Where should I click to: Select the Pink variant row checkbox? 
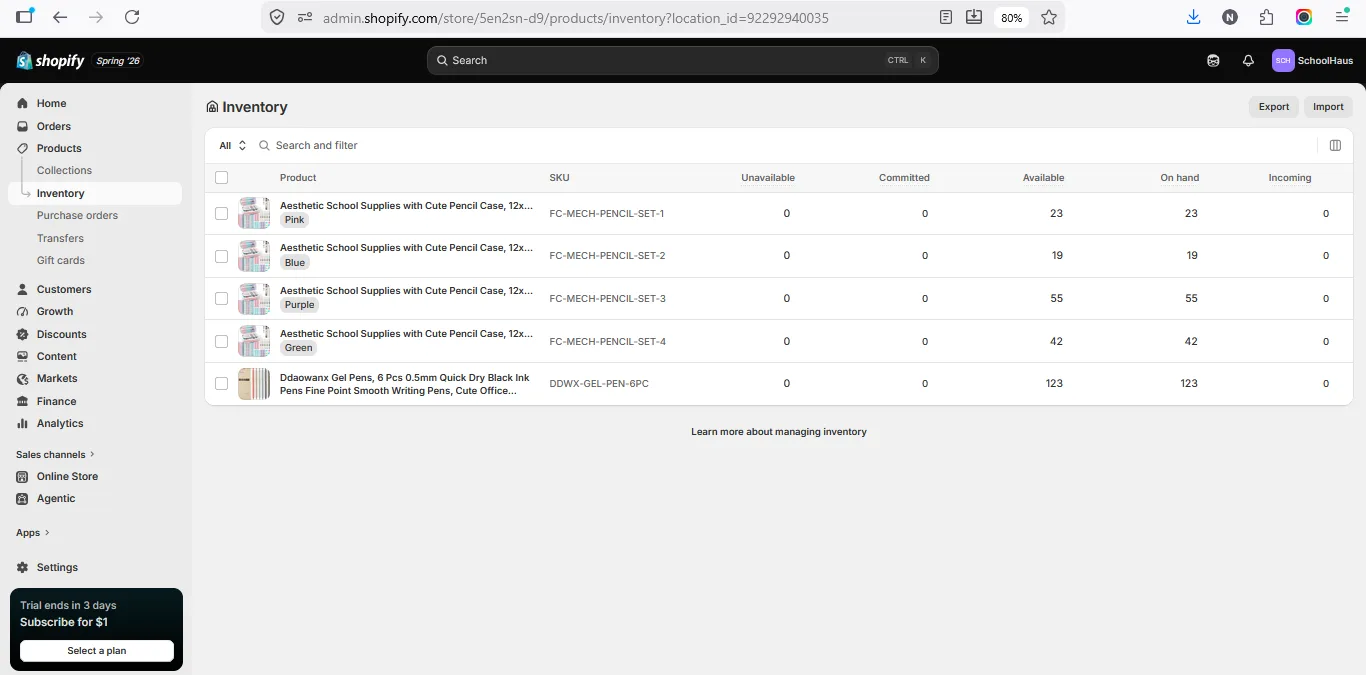(221, 213)
